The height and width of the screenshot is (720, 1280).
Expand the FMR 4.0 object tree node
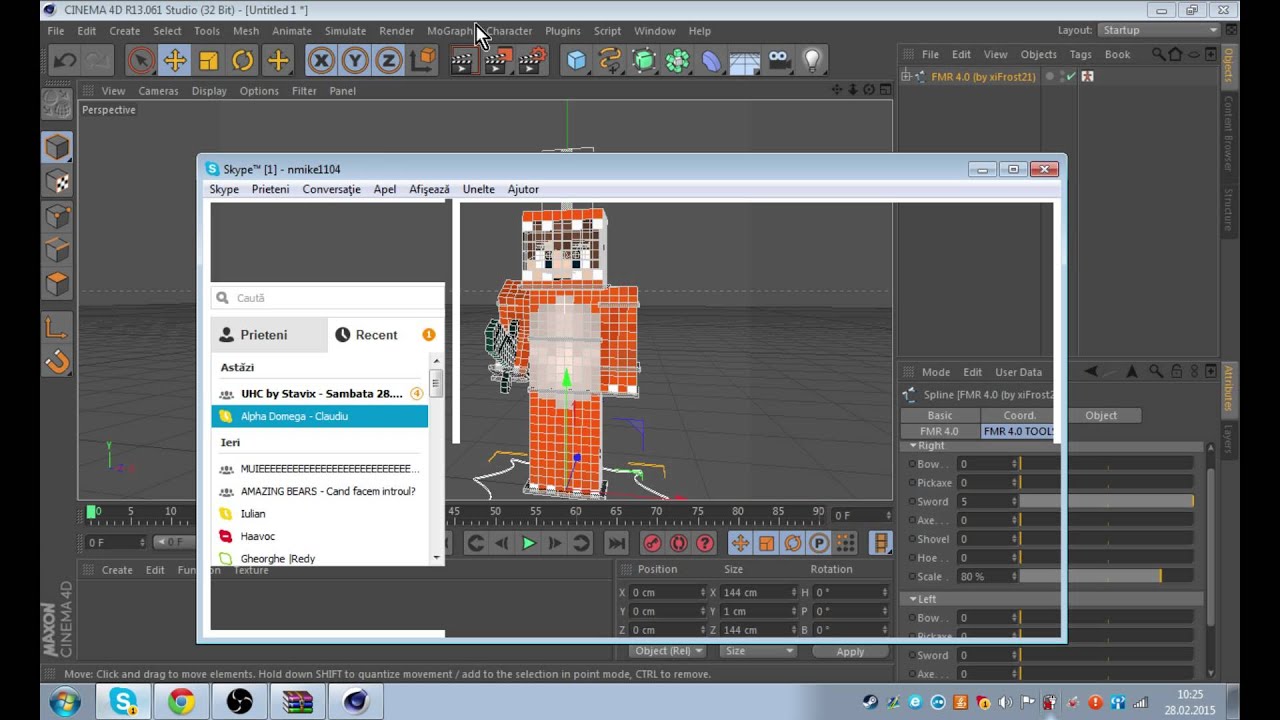(906, 77)
